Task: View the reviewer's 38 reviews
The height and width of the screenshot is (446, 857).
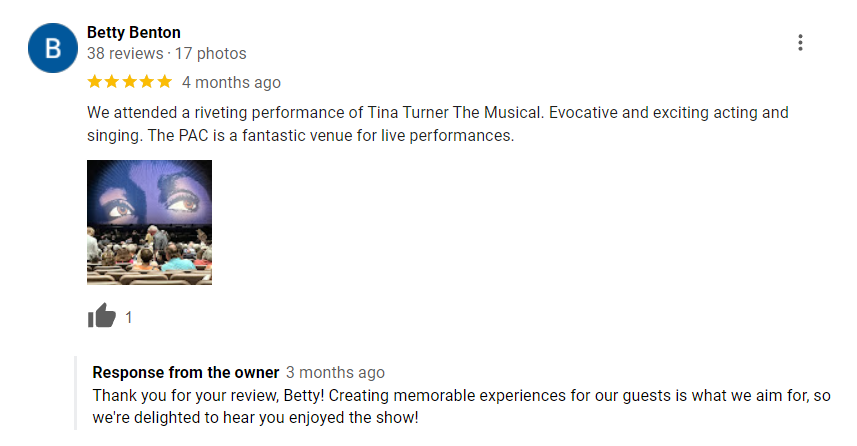Action: [x=125, y=54]
